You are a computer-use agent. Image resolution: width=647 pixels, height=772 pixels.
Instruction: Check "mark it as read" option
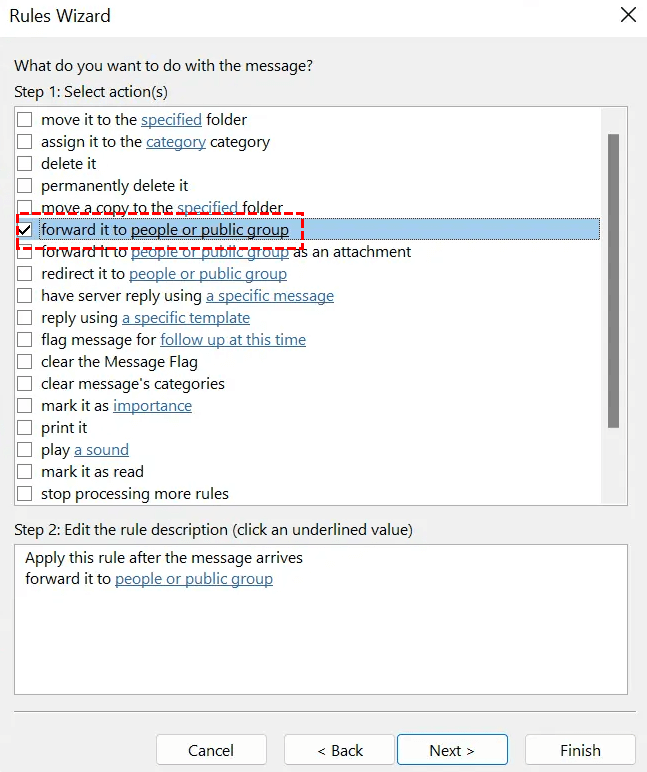pos(25,472)
